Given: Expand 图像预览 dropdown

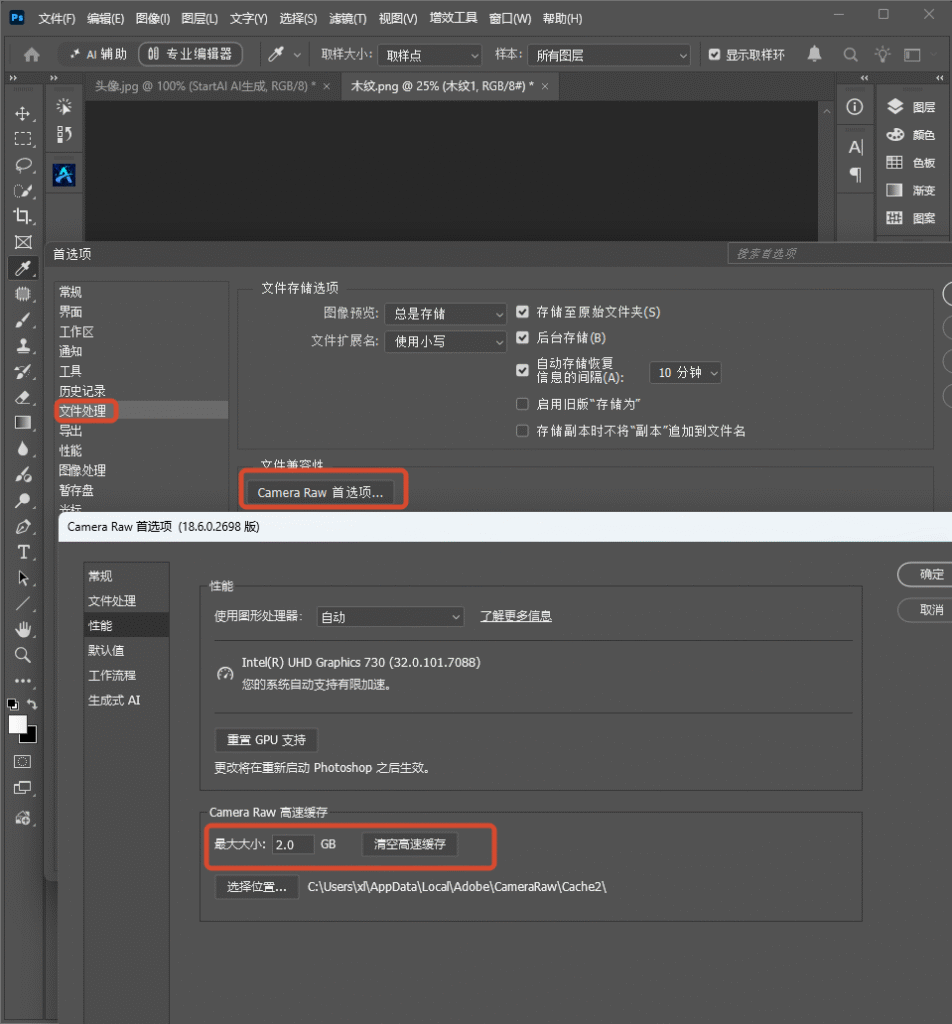Looking at the screenshot, I should point(445,314).
